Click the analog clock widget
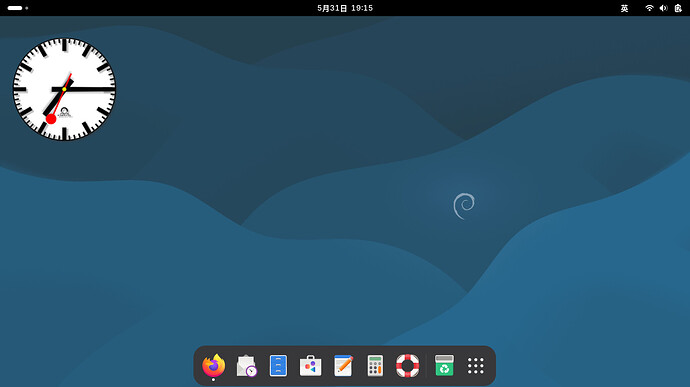 click(64, 89)
